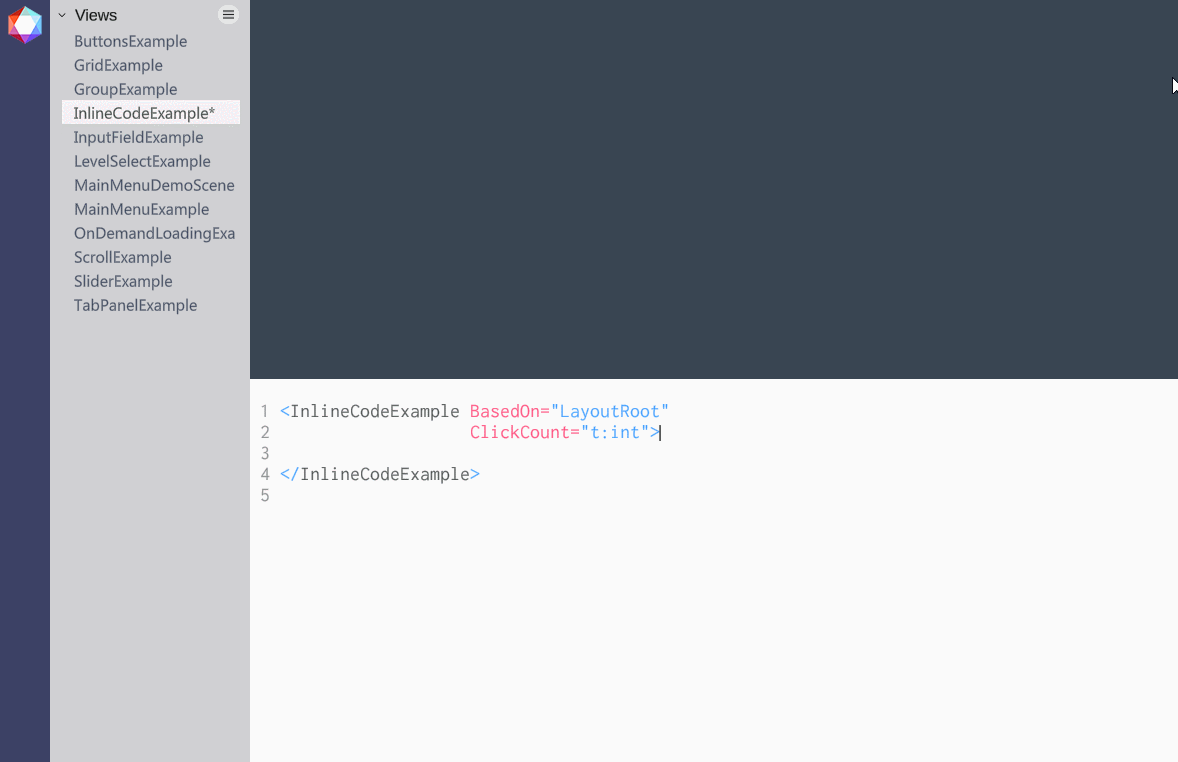Click ClickCount attribute on line 2
1178x762 pixels.
click(x=520, y=433)
